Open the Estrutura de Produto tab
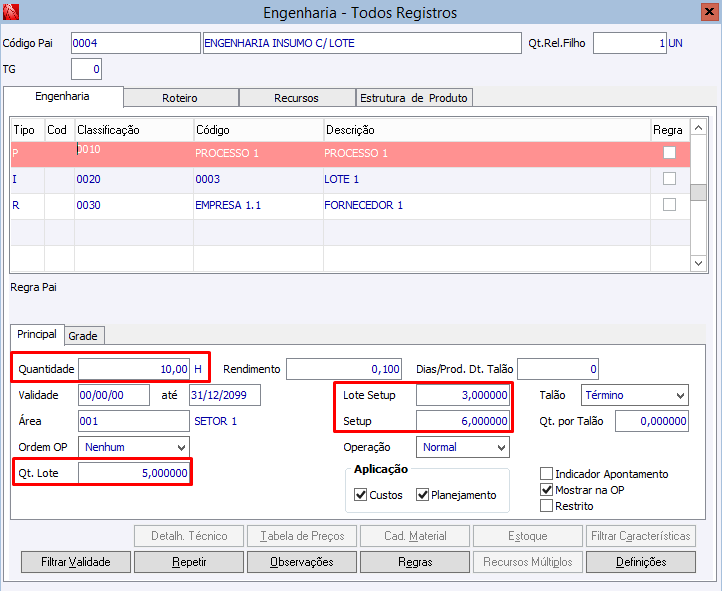722x591 pixels. (414, 98)
